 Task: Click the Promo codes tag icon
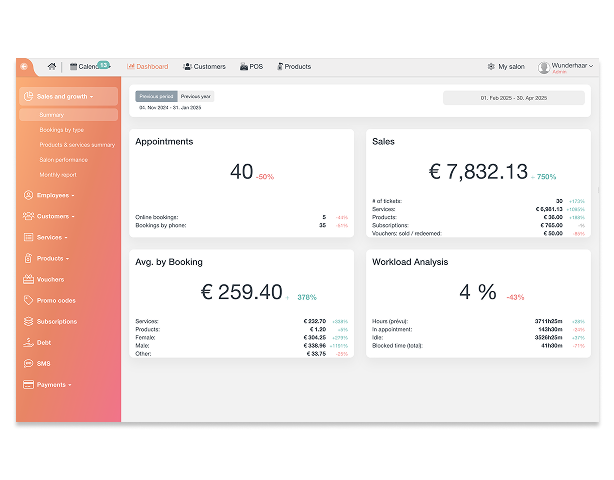[x=28, y=300]
